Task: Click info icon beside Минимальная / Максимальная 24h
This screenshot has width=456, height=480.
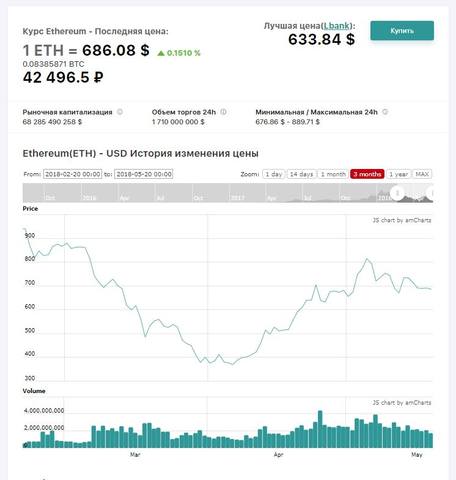Action: point(385,112)
